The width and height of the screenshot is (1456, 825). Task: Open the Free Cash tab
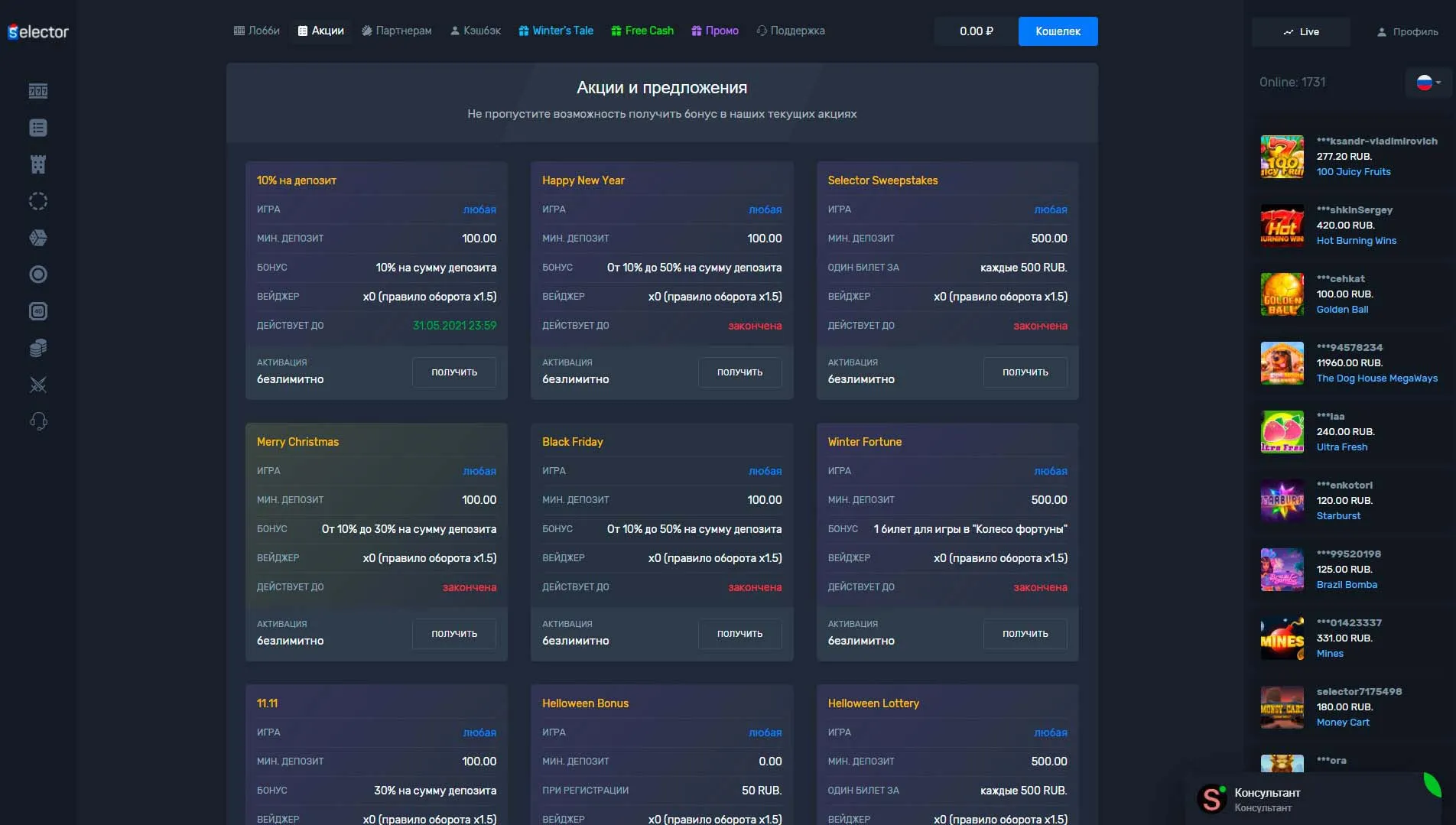coord(642,31)
